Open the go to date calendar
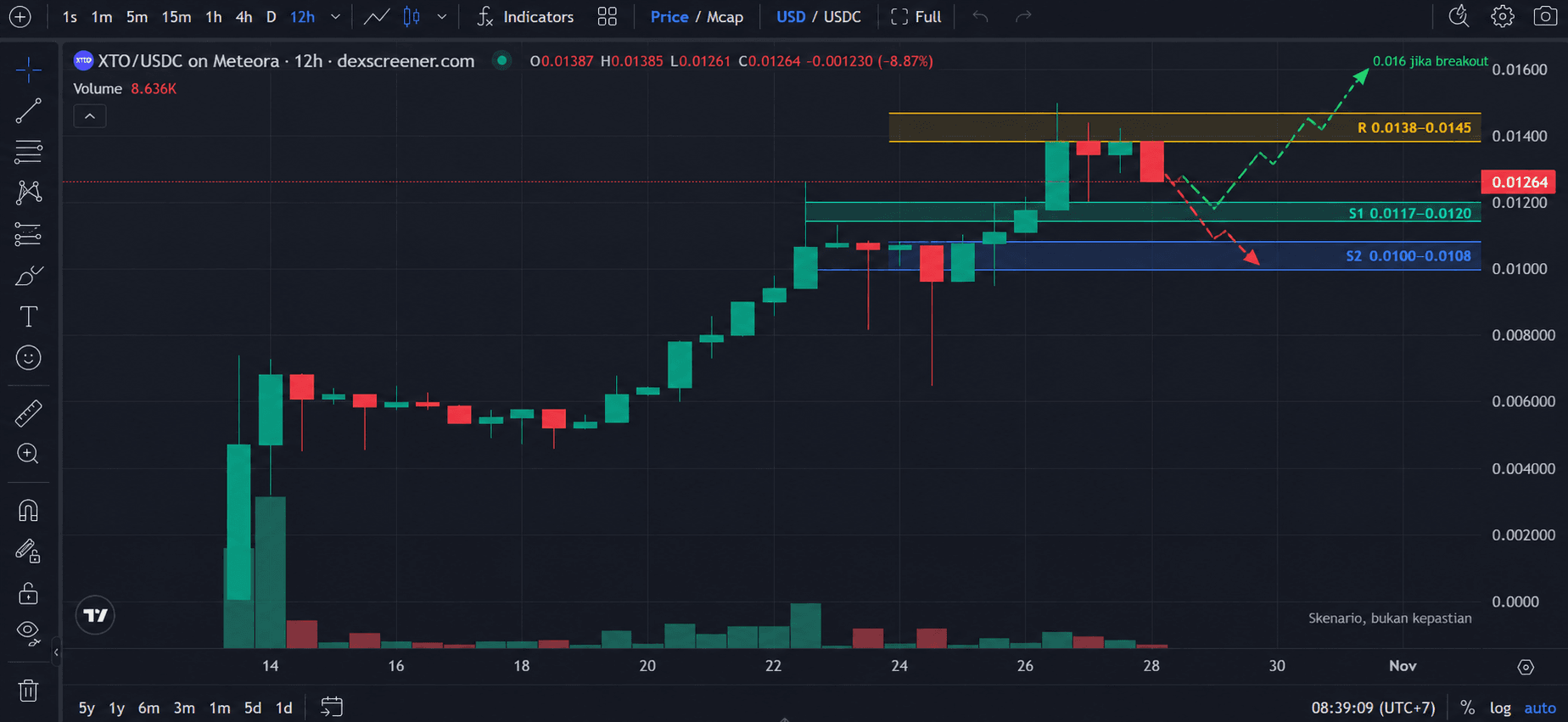 pyautogui.click(x=332, y=707)
